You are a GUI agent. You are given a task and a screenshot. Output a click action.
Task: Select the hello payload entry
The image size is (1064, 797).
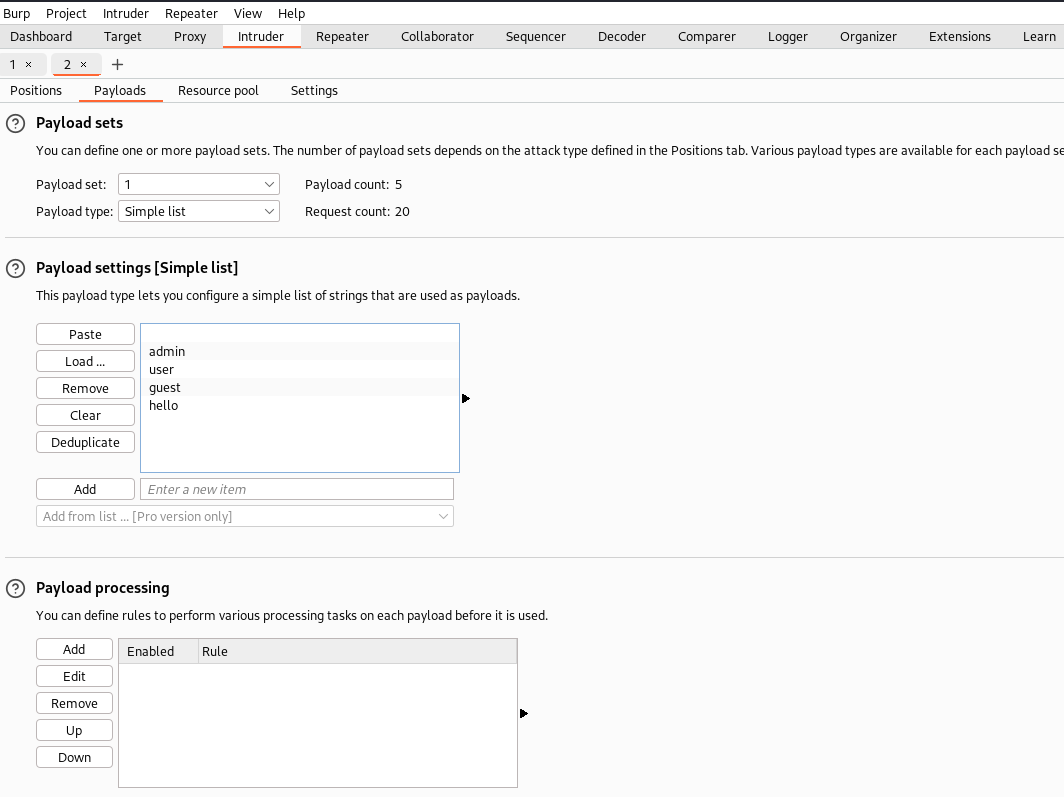(x=300, y=406)
